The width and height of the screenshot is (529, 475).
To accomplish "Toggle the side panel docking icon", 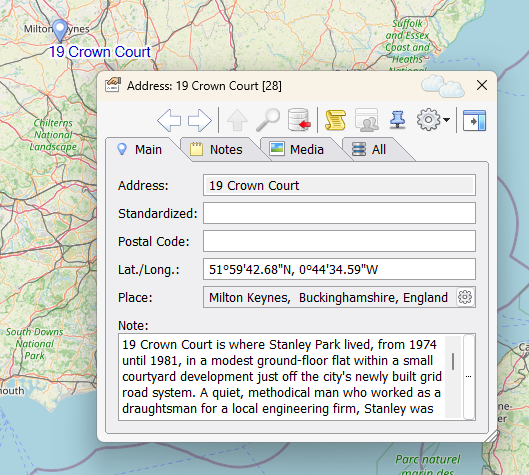I will coord(474,120).
